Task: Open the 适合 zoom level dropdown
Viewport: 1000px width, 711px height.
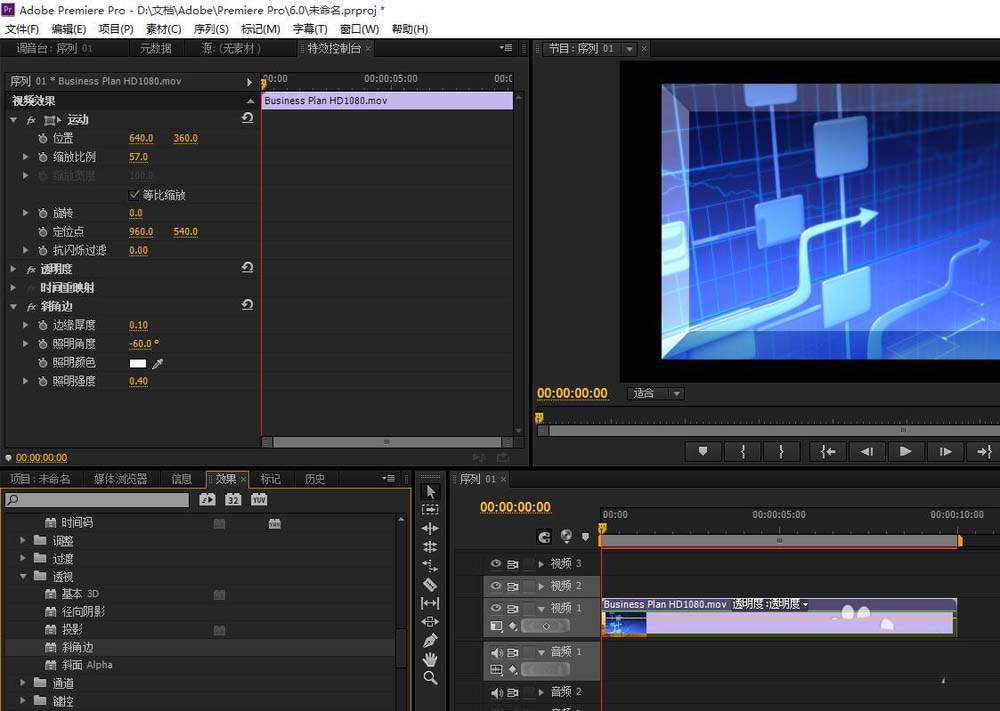Action: pyautogui.click(x=656, y=393)
